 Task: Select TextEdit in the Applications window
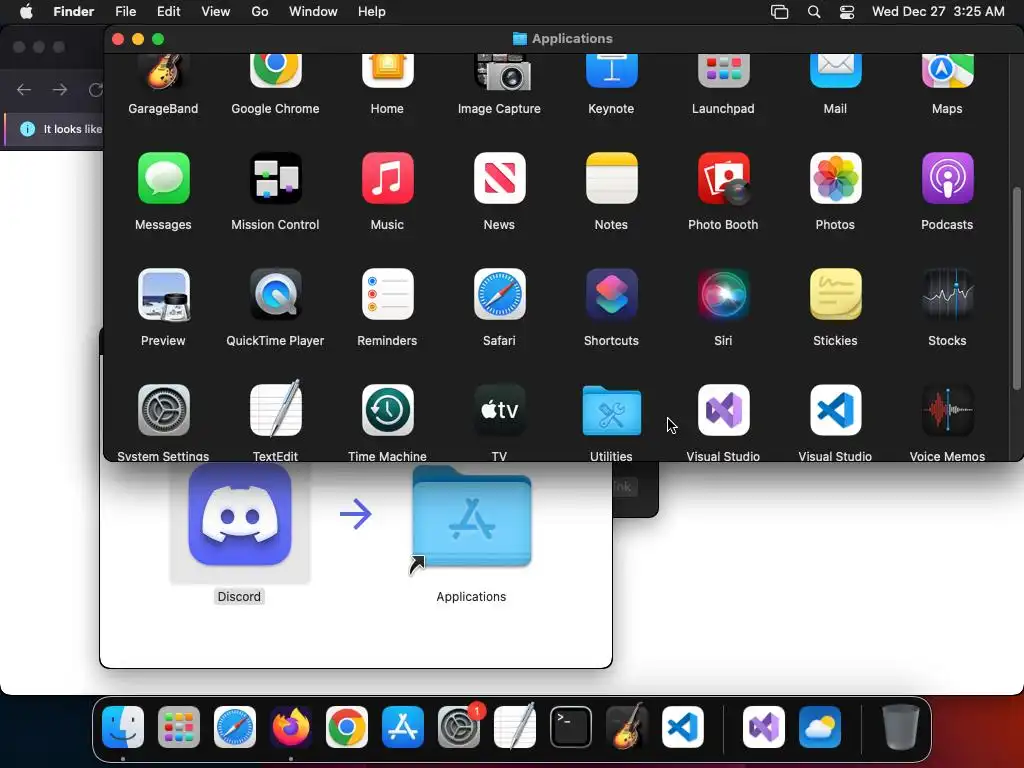coord(275,409)
